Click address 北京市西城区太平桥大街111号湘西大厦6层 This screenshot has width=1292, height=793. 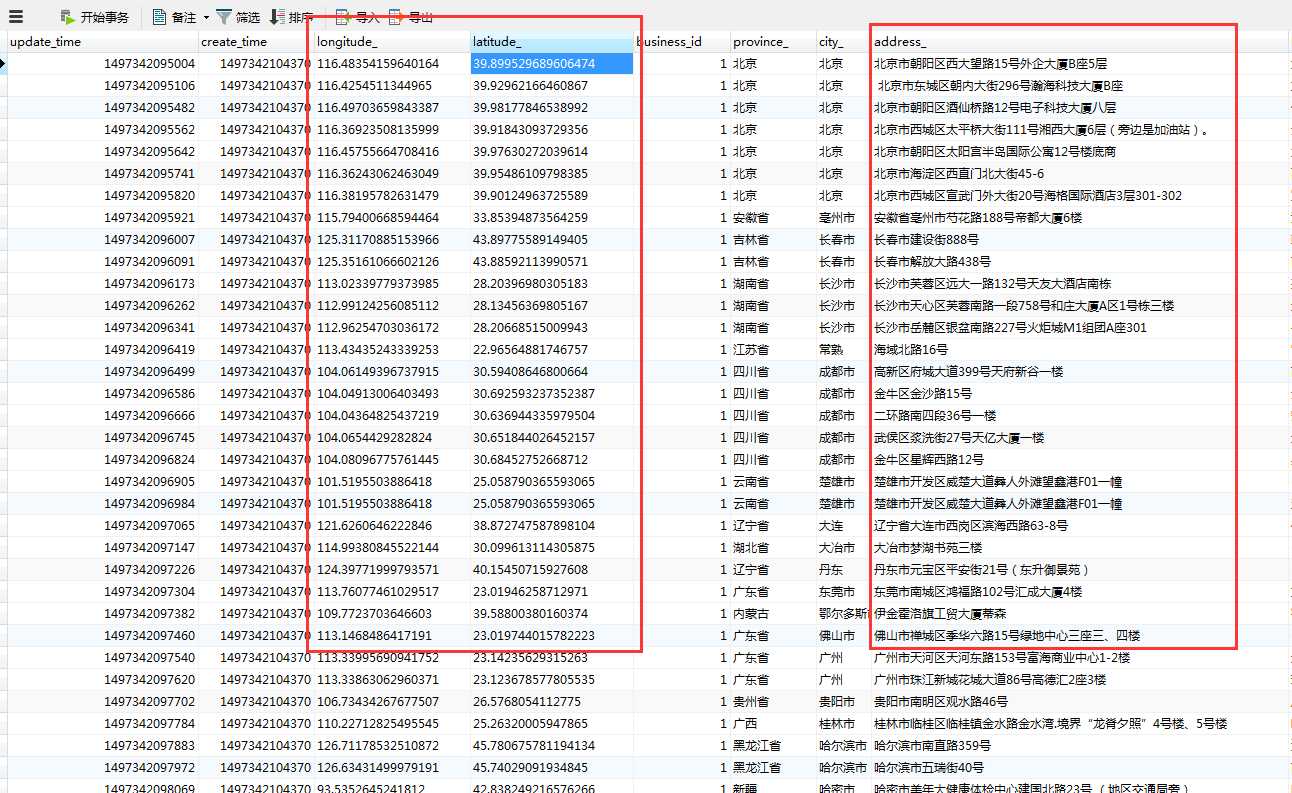(x=1044, y=129)
